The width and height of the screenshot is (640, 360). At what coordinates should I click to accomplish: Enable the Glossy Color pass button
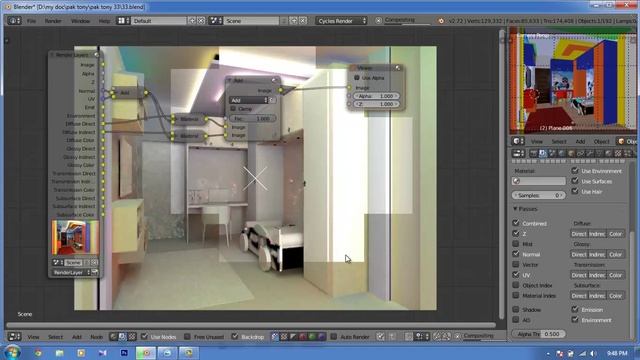(x=616, y=254)
